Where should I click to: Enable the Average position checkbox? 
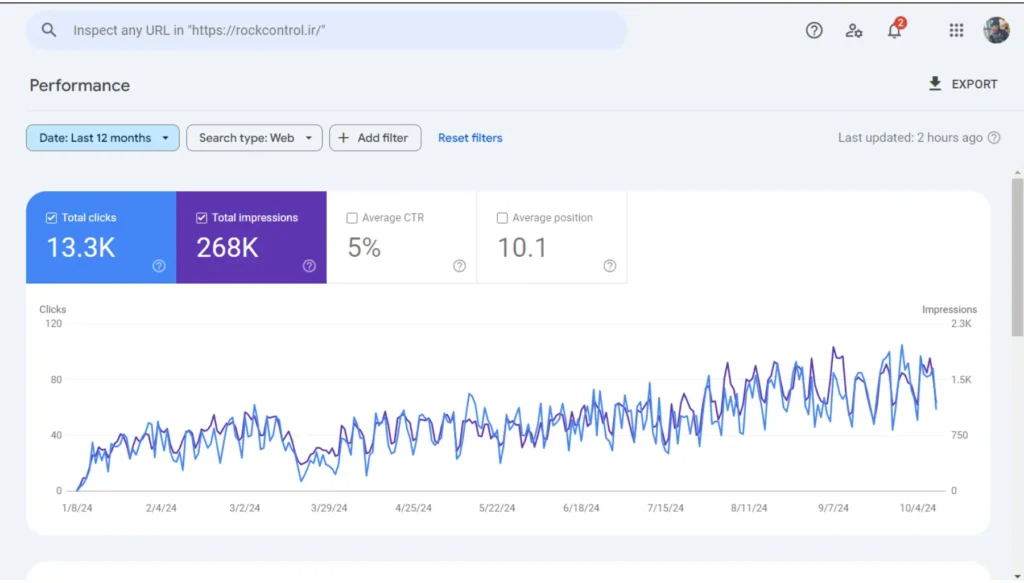(x=502, y=218)
